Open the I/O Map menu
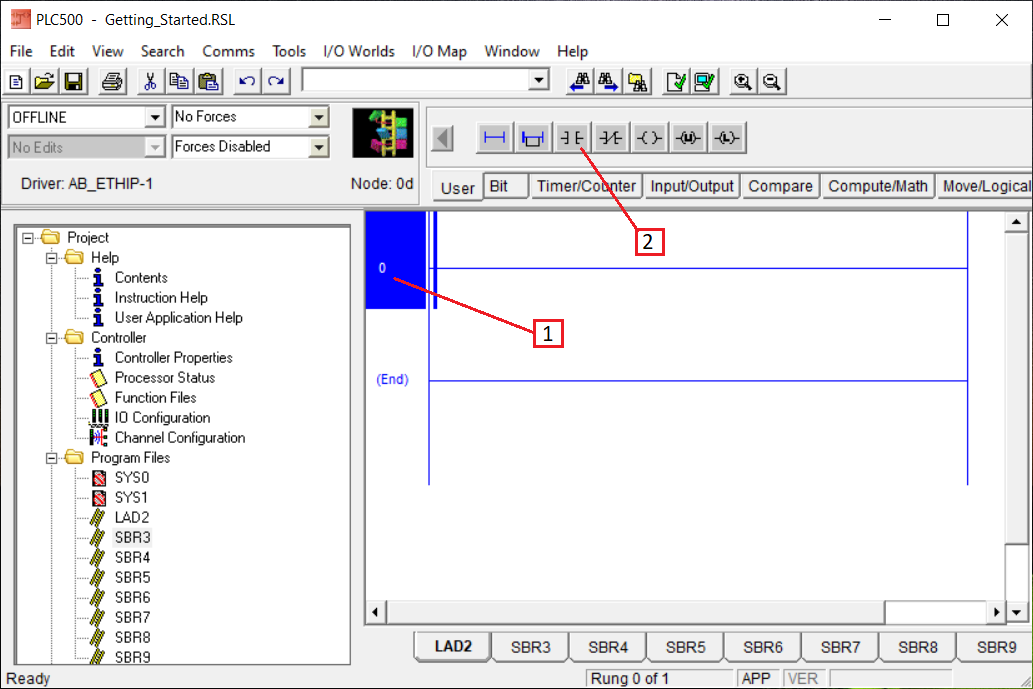The width and height of the screenshot is (1033, 689). pyautogui.click(x=439, y=51)
